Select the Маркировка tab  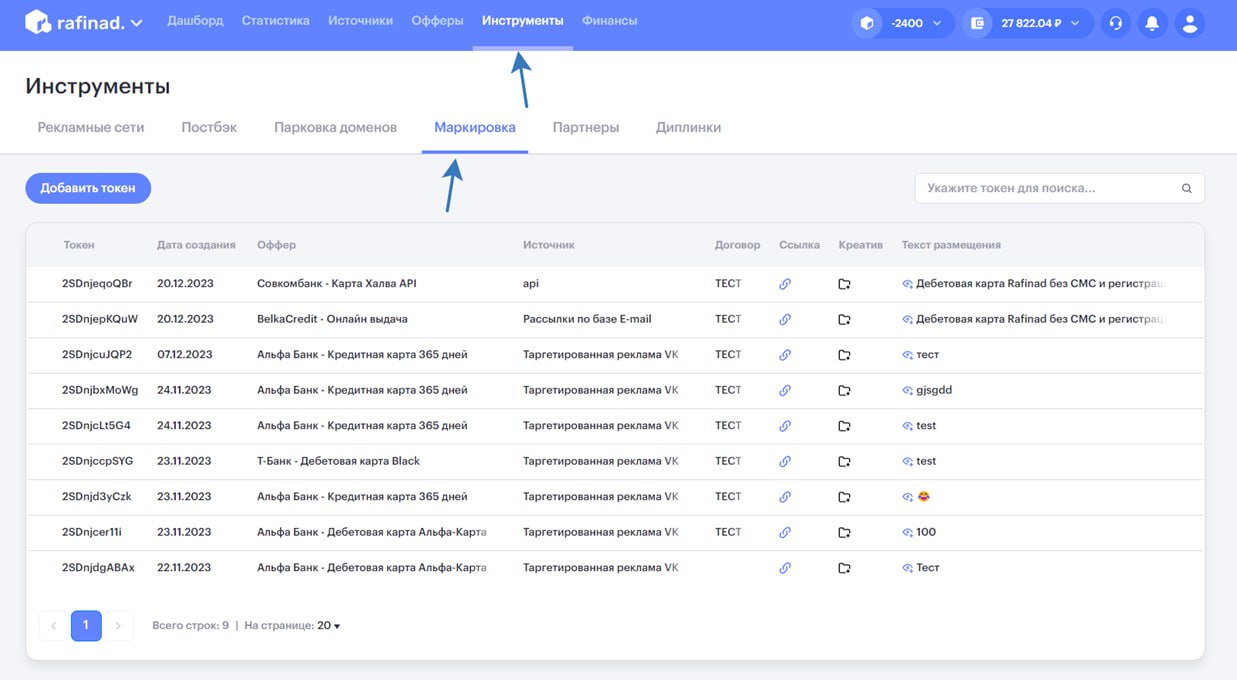click(x=475, y=128)
